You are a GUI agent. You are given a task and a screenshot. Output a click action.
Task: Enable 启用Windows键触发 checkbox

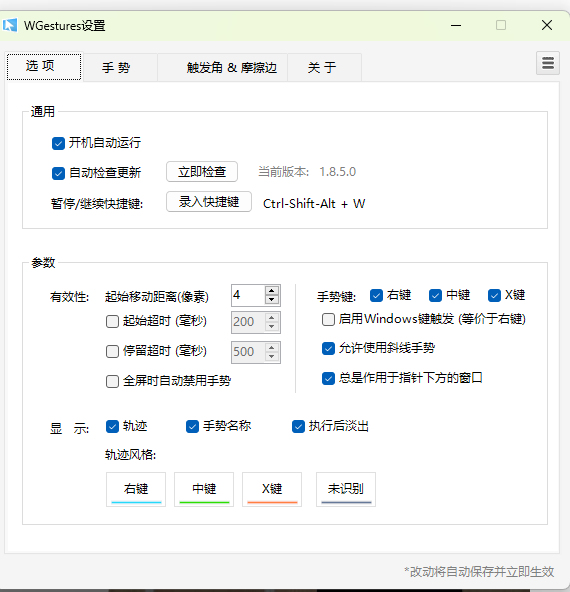[x=328, y=319]
